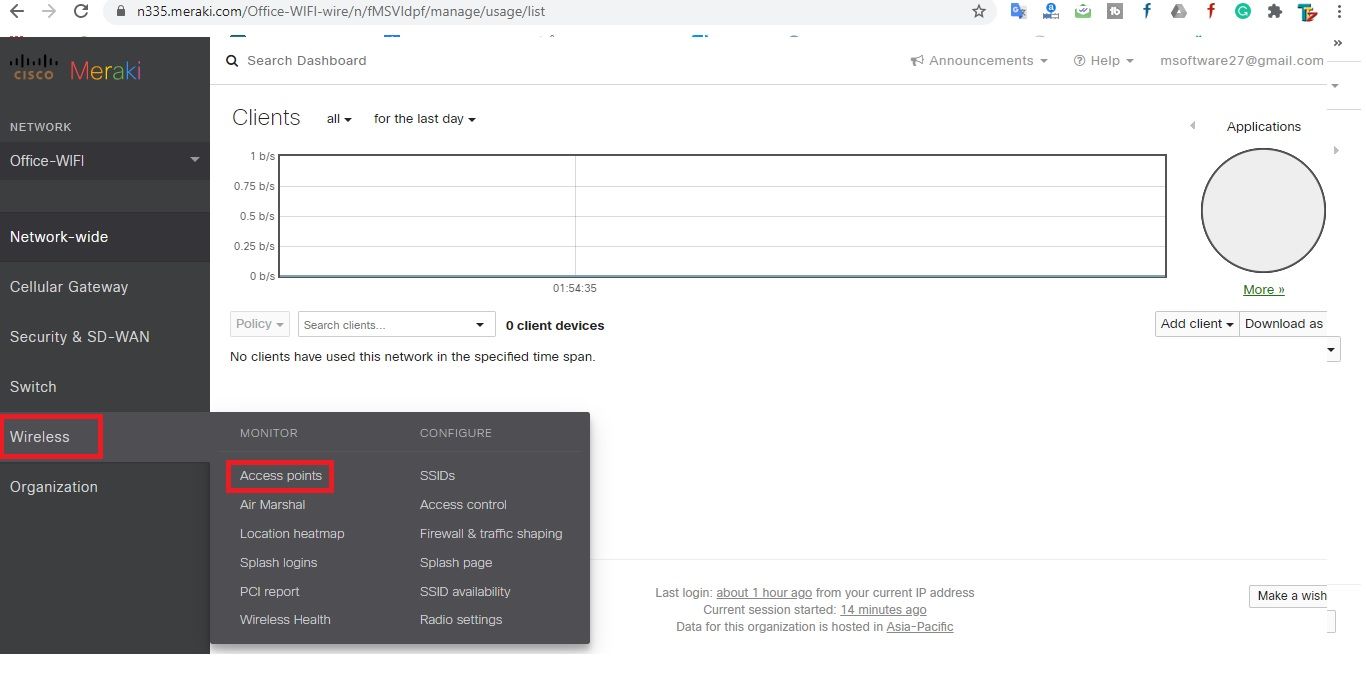Open the Policy dropdown

pos(260,324)
